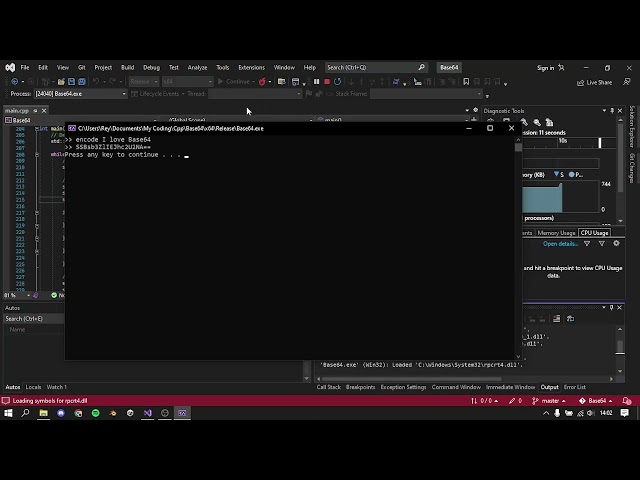
Task: Click the diagnostic timeline position marker
Action: 600,142
